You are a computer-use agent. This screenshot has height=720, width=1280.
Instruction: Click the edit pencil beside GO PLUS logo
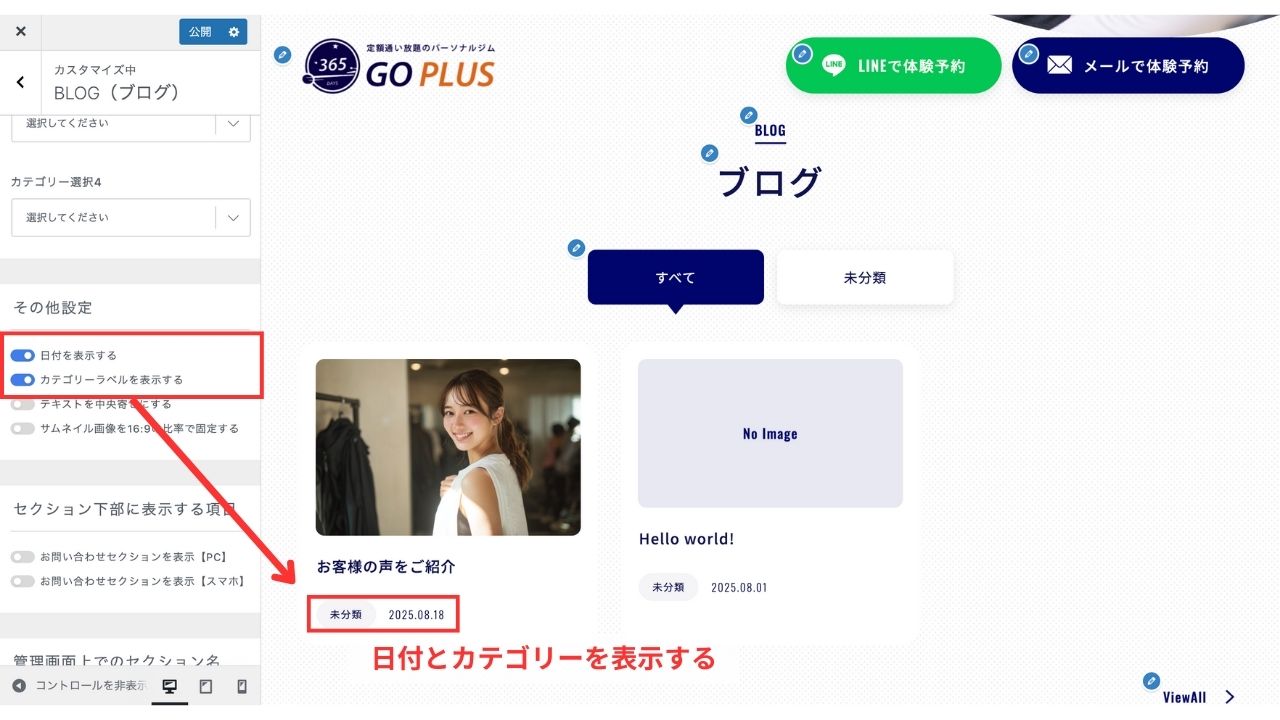click(283, 54)
